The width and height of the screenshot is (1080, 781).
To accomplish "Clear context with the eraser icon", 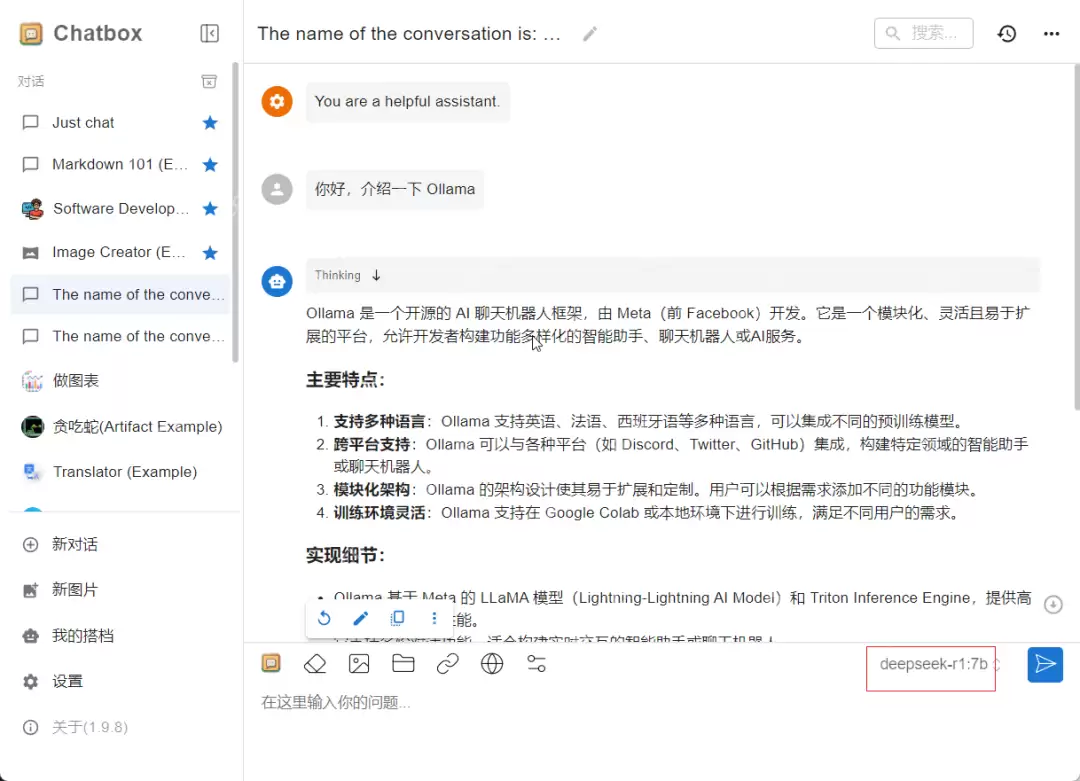I will (x=315, y=663).
